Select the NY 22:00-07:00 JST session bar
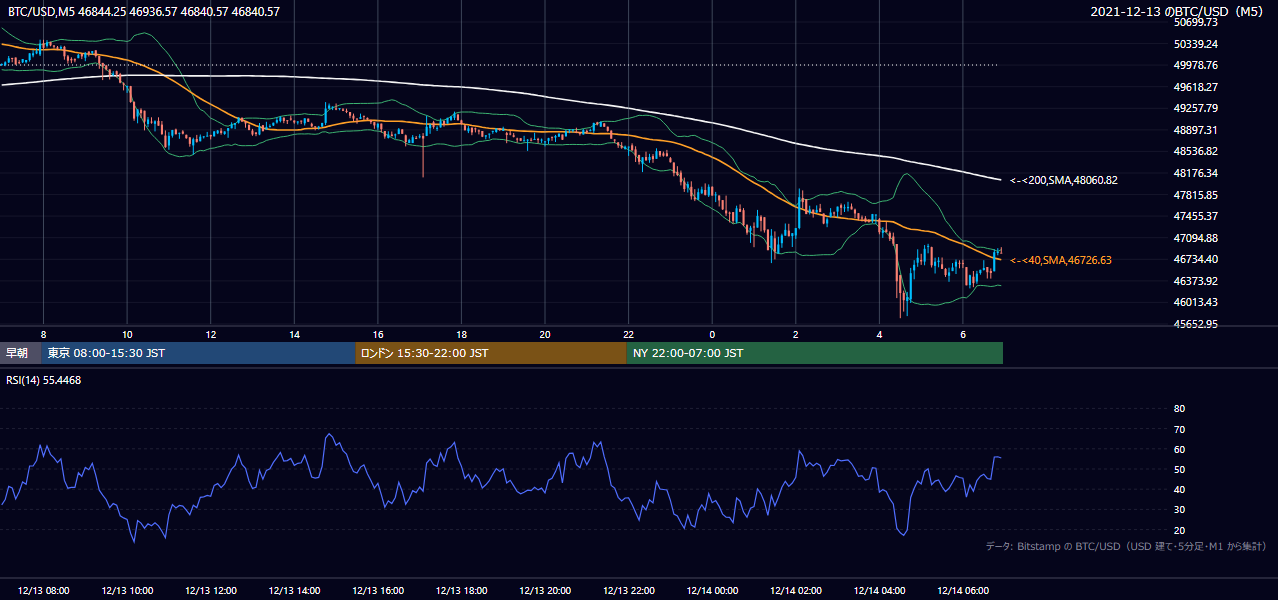 point(814,353)
